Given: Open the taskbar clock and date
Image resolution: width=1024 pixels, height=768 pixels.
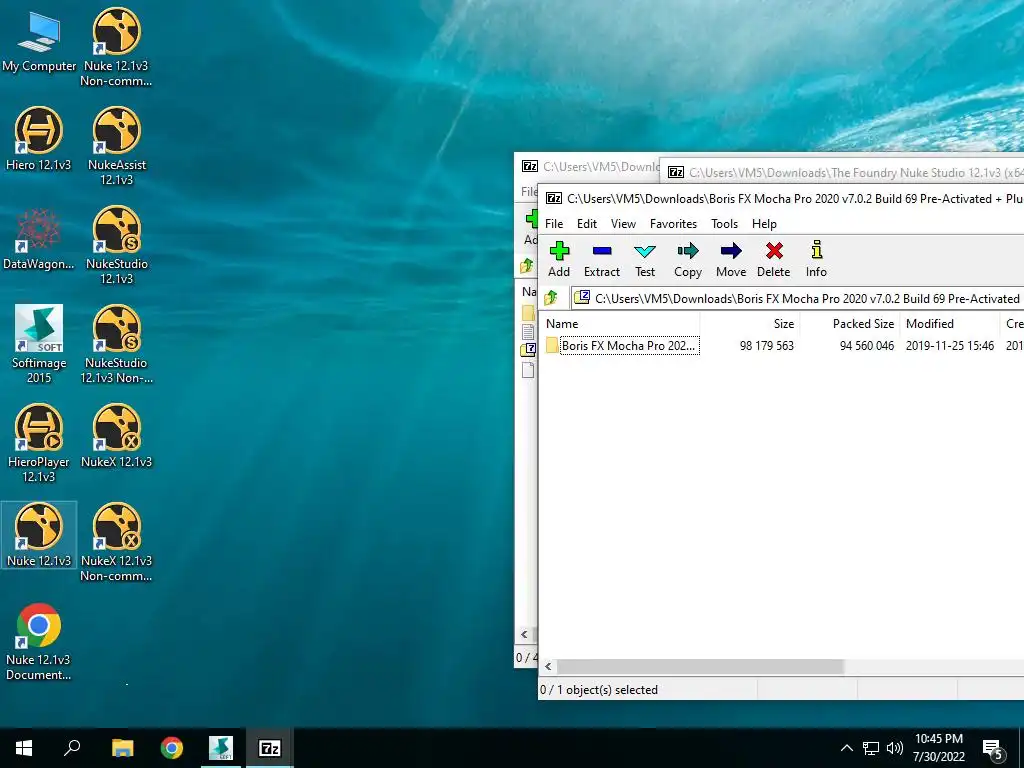Looking at the screenshot, I should point(939,748).
